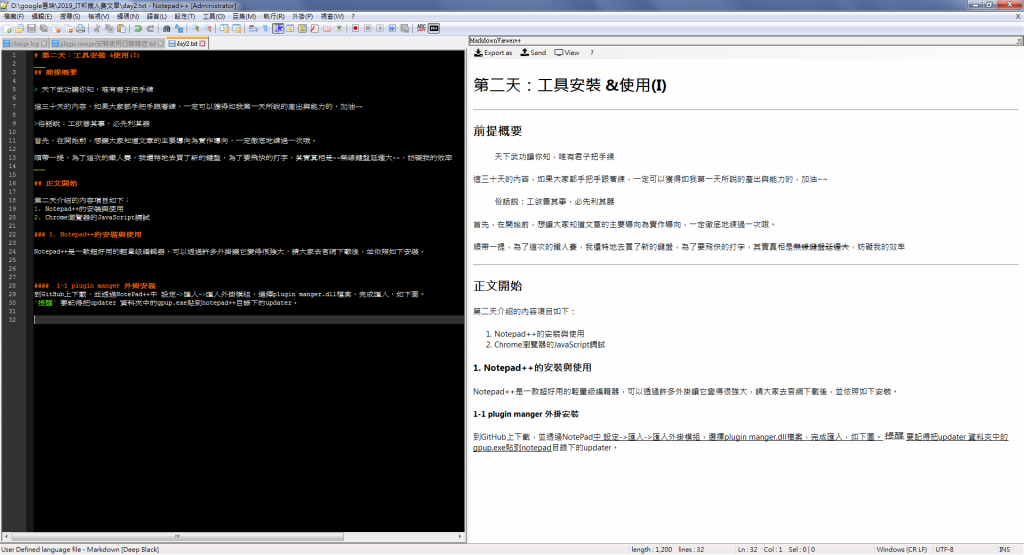
Task: Toggle synchronized horizontal scrolling
Action: (x=236, y=29)
